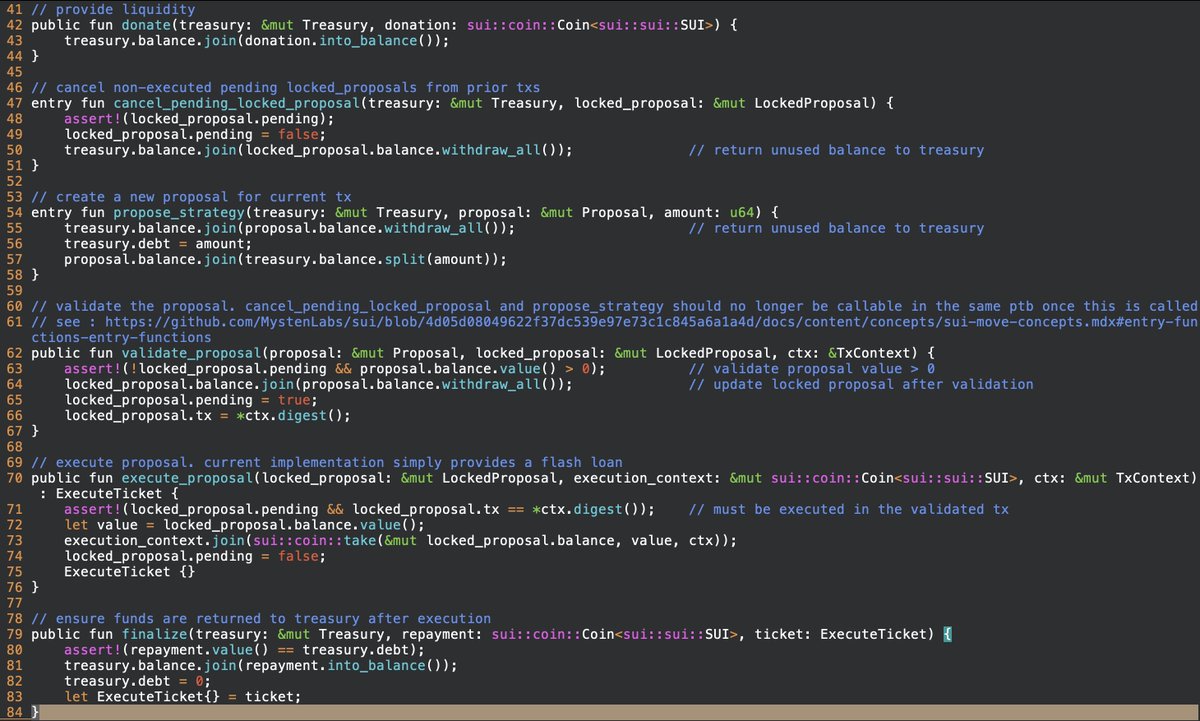Click comment '// update locked proposal after validation'
The height and width of the screenshot is (721, 1200).
pyautogui.click(x=861, y=384)
